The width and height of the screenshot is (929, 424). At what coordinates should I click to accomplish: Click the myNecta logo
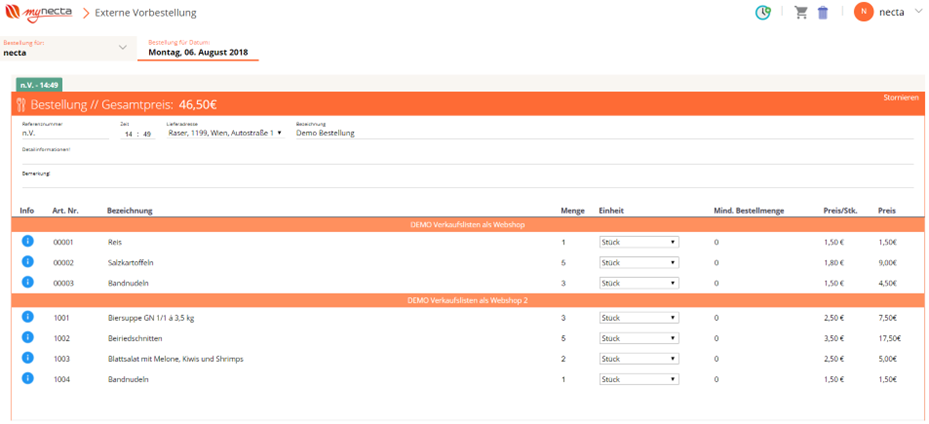click(38, 13)
